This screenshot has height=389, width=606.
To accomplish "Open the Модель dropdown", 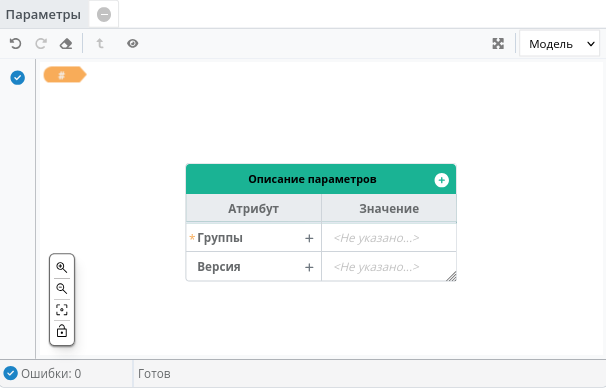I will [560, 44].
